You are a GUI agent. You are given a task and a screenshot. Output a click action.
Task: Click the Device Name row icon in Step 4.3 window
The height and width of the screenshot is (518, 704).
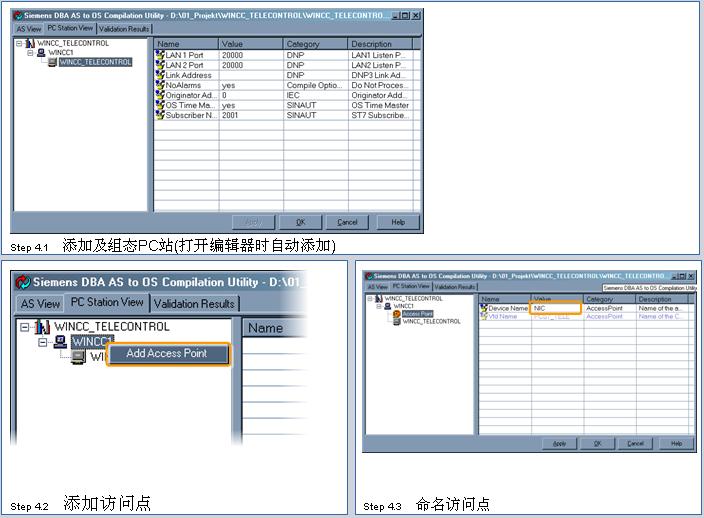pos(484,308)
